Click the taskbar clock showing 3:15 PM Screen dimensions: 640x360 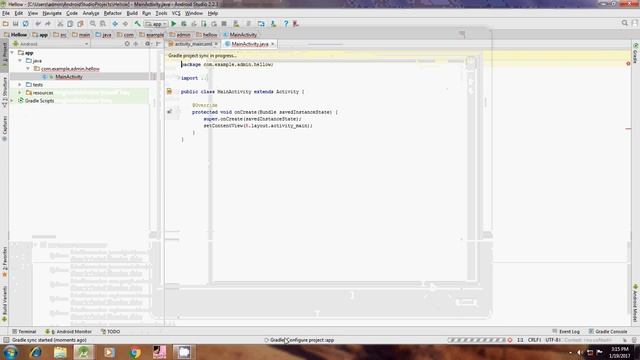coord(619,352)
